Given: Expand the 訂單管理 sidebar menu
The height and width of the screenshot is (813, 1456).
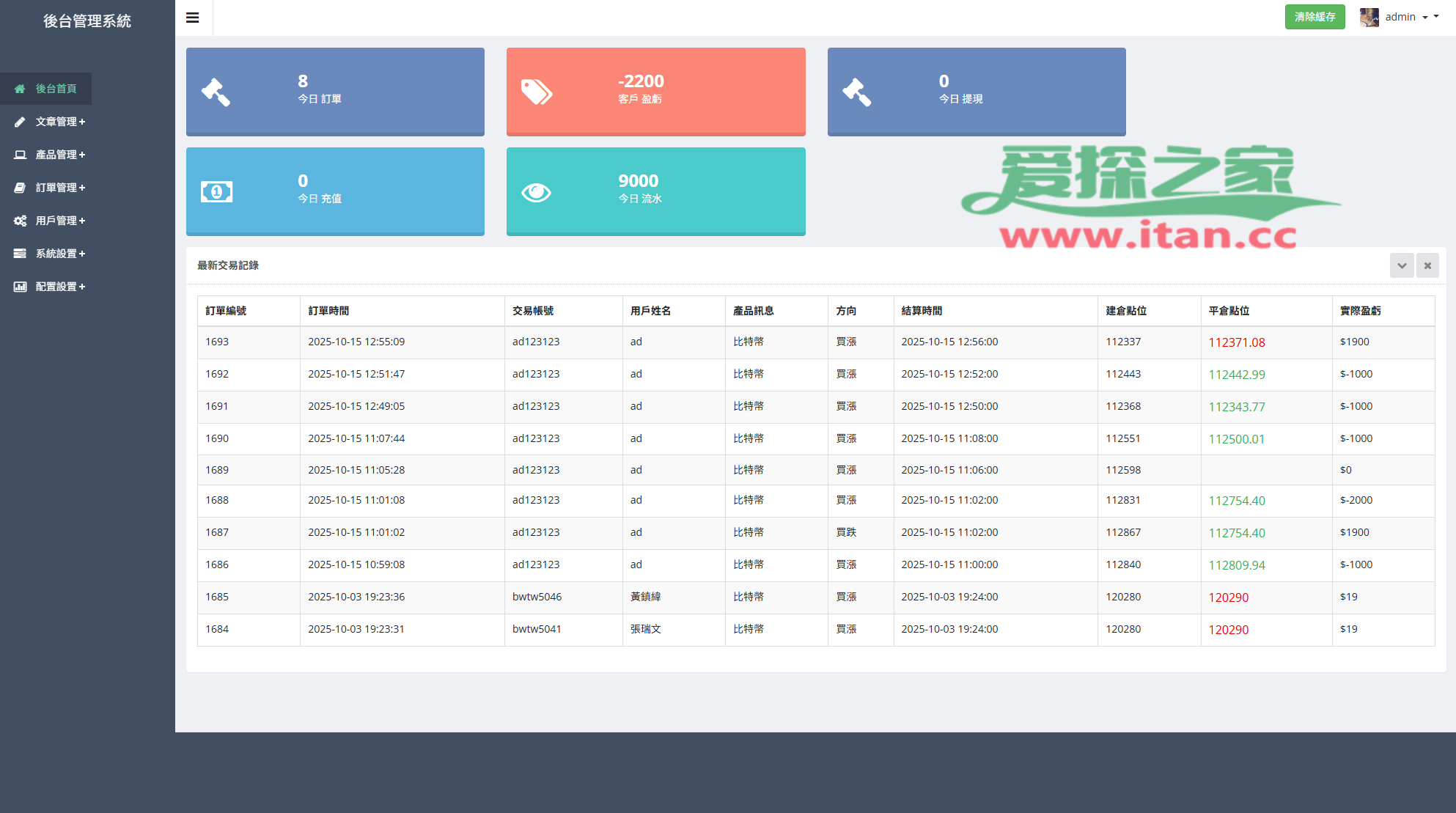Looking at the screenshot, I should (60, 188).
